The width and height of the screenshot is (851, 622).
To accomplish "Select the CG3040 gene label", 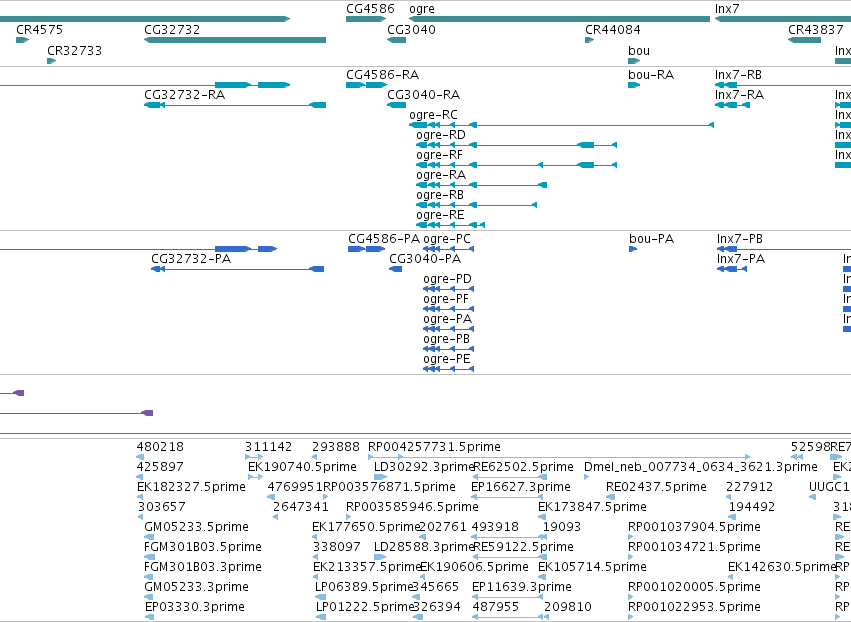I will click(411, 29).
